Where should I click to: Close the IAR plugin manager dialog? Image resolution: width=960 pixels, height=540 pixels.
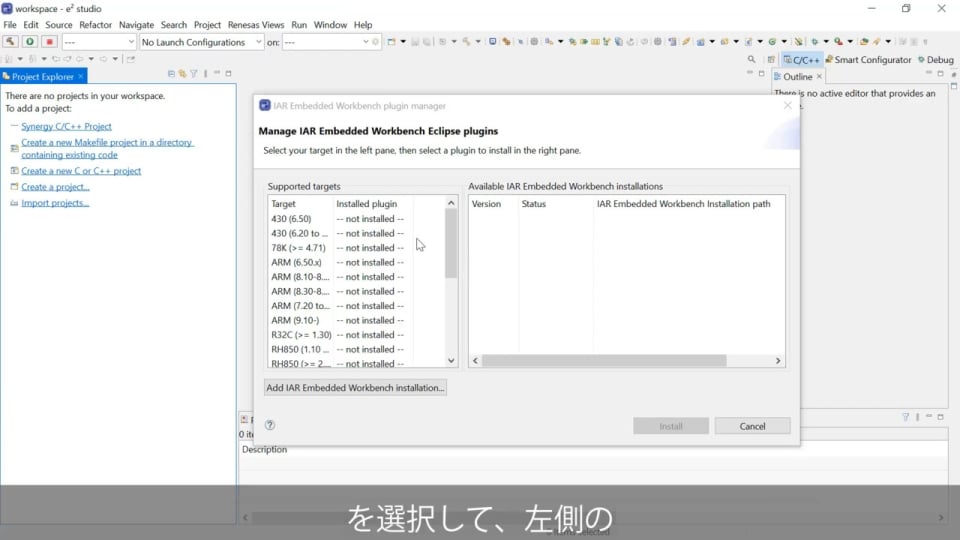pyautogui.click(x=787, y=106)
